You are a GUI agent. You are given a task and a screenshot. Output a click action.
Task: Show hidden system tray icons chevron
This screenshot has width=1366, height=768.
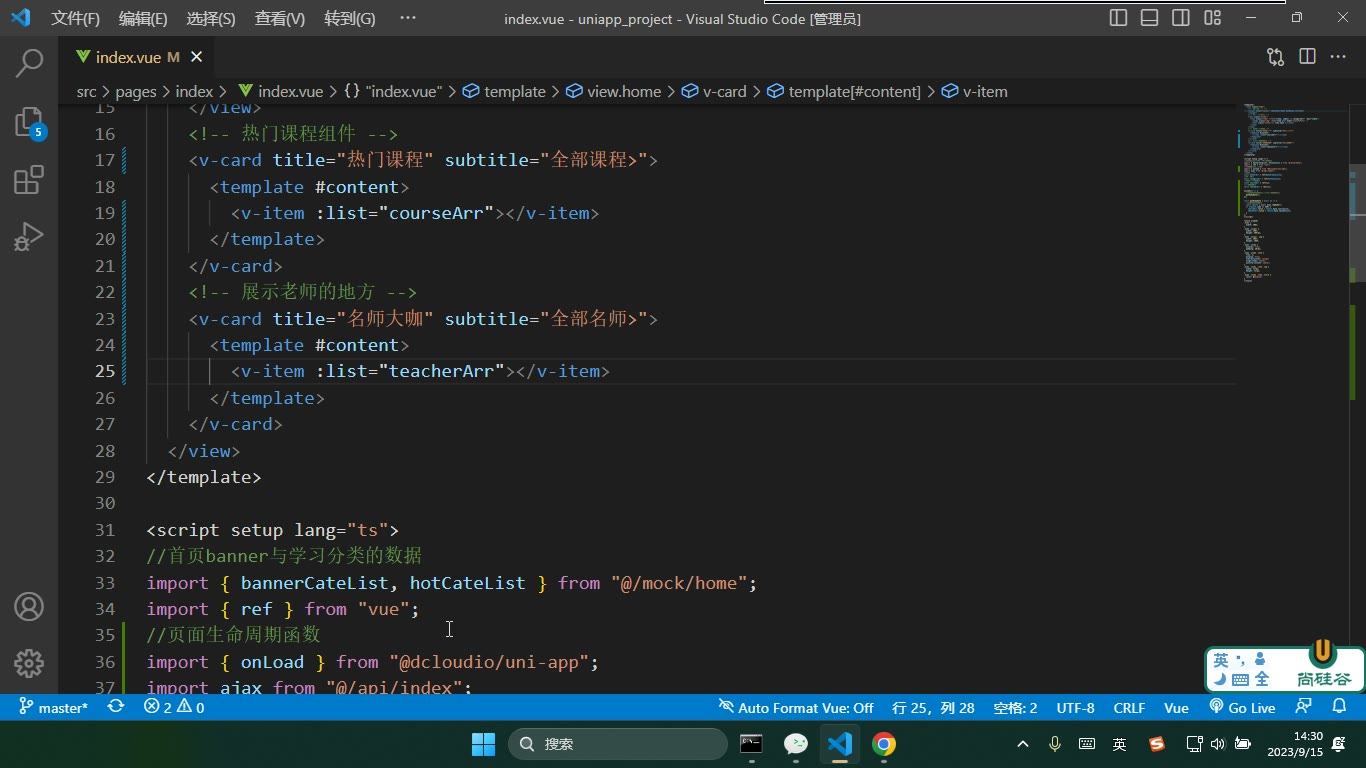click(1022, 744)
